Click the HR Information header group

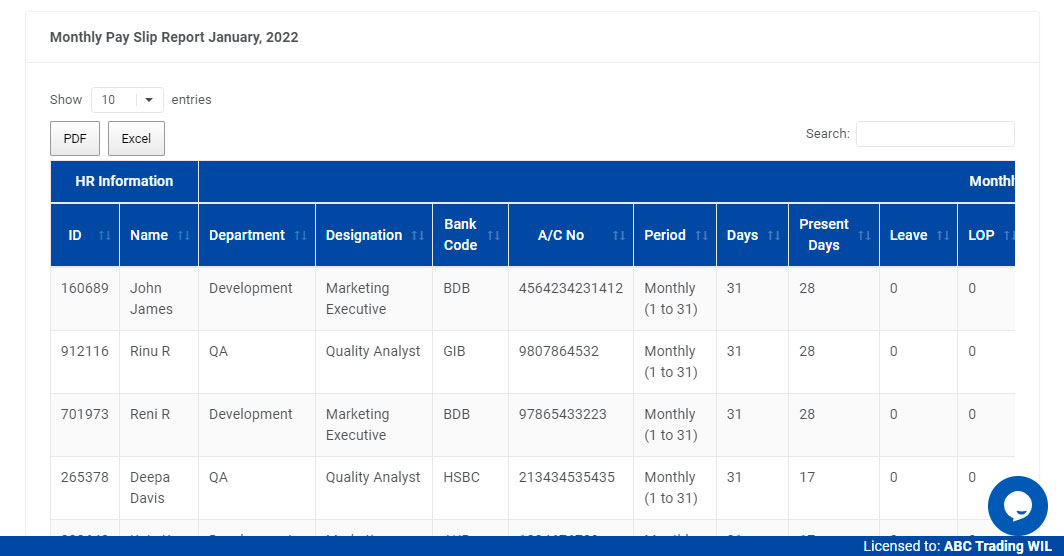[x=124, y=181]
